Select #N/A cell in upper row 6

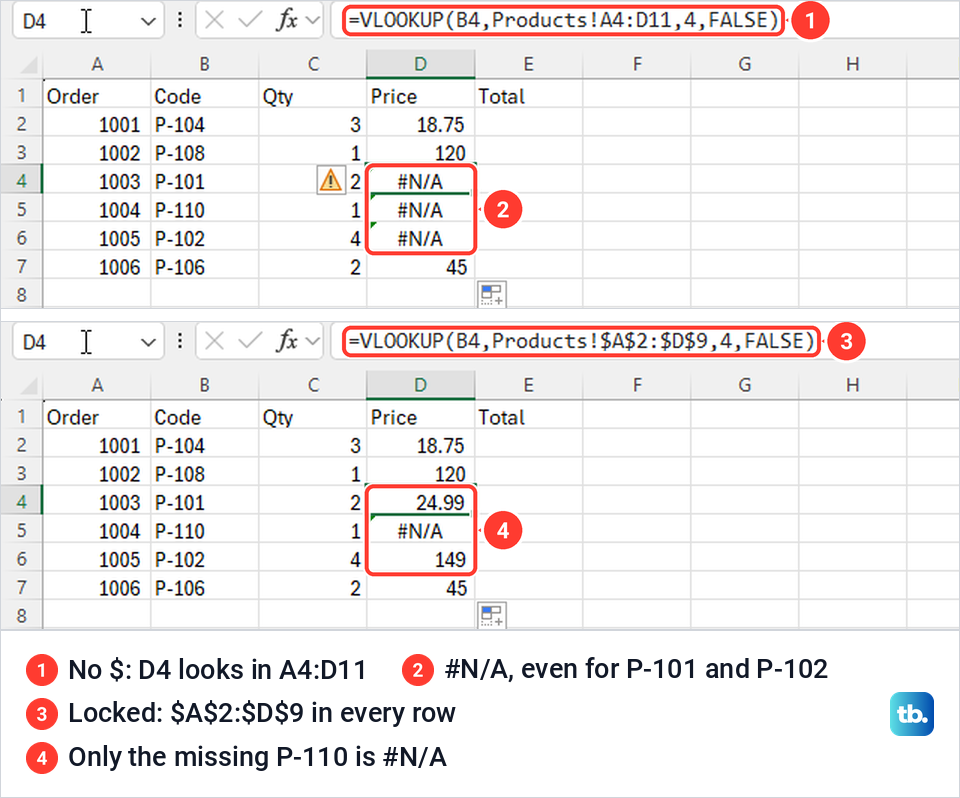pos(421,238)
